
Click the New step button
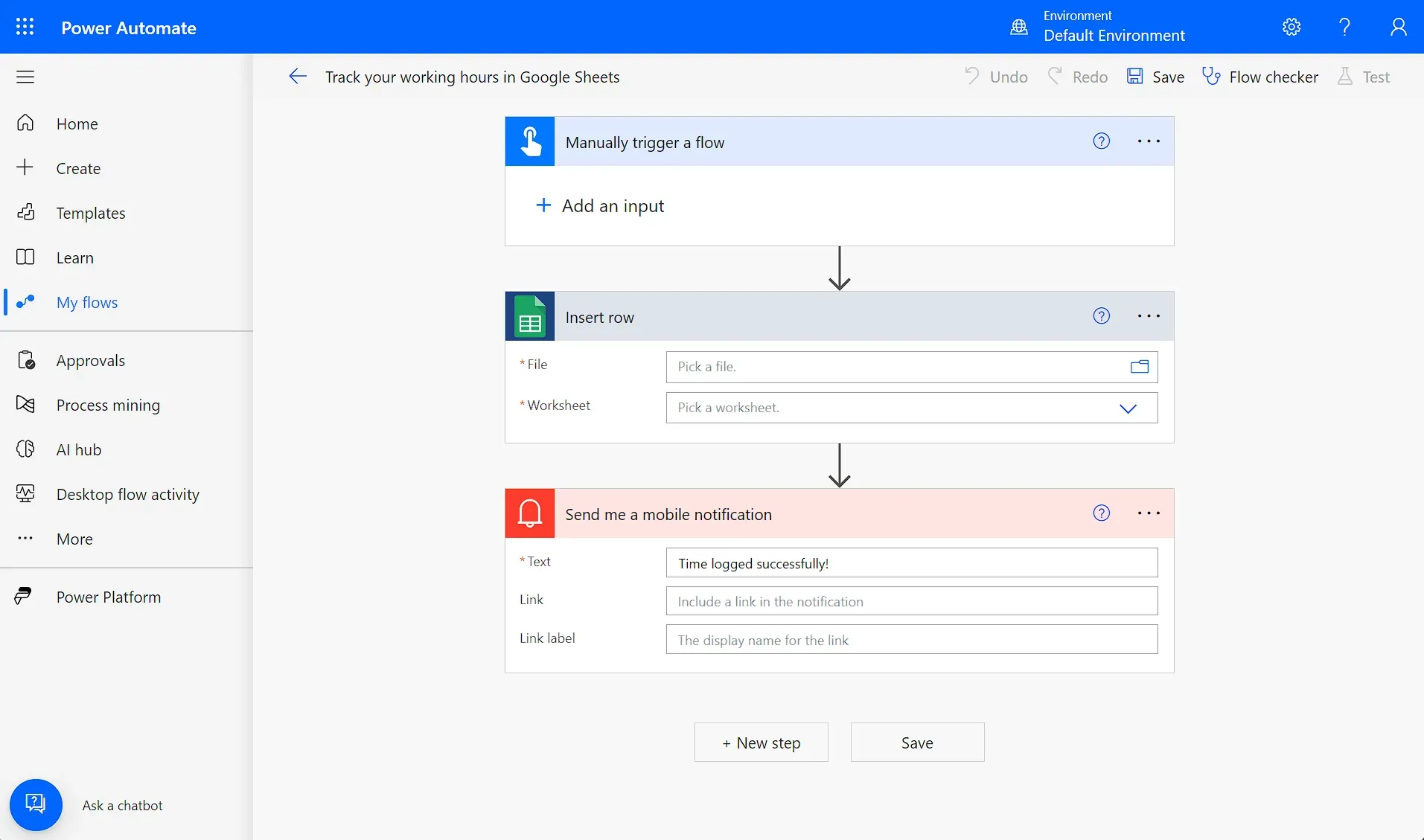pyautogui.click(x=760, y=742)
